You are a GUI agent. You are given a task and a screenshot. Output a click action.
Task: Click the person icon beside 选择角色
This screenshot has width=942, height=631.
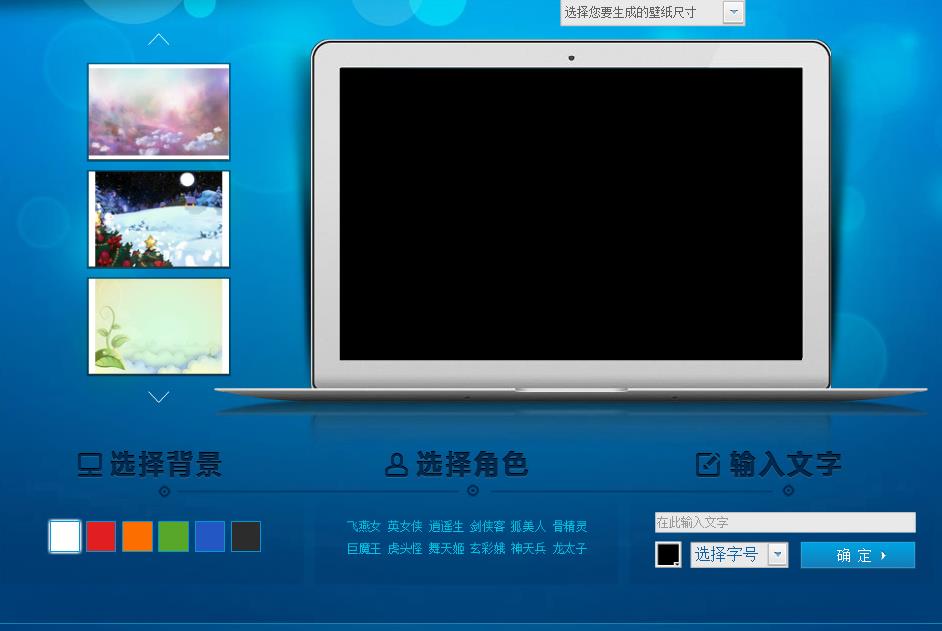(x=396, y=464)
